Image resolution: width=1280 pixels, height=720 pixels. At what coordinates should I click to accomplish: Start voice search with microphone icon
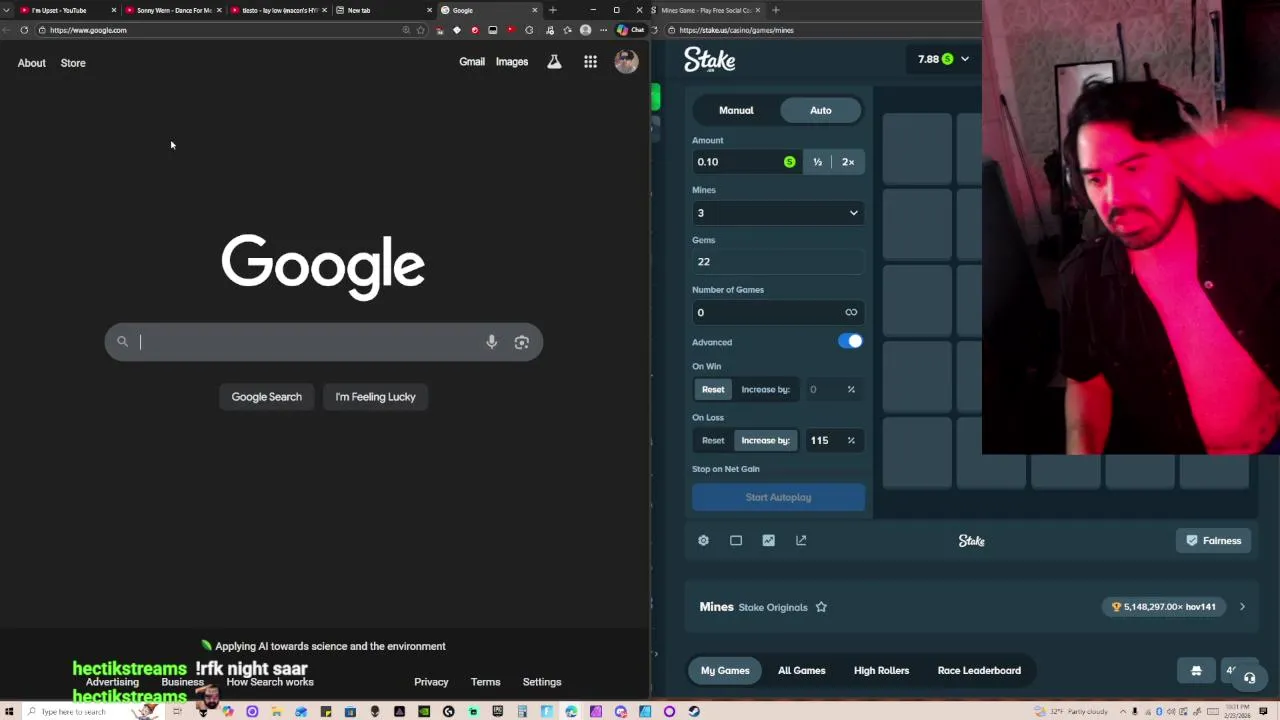[x=491, y=342]
